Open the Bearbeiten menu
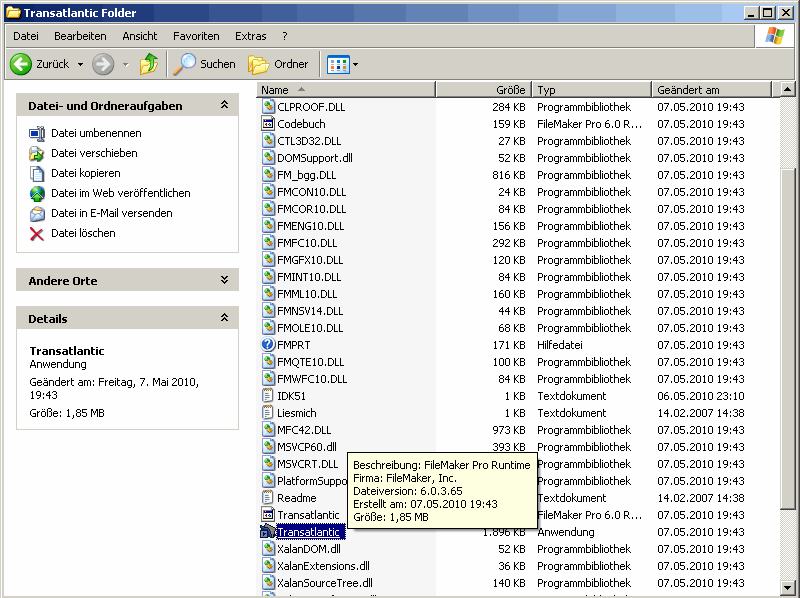 click(x=80, y=36)
